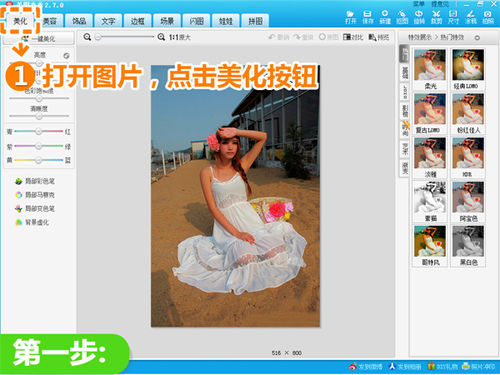Click the settings gear in effects panel header
The image size is (500, 375).
click(477, 38)
